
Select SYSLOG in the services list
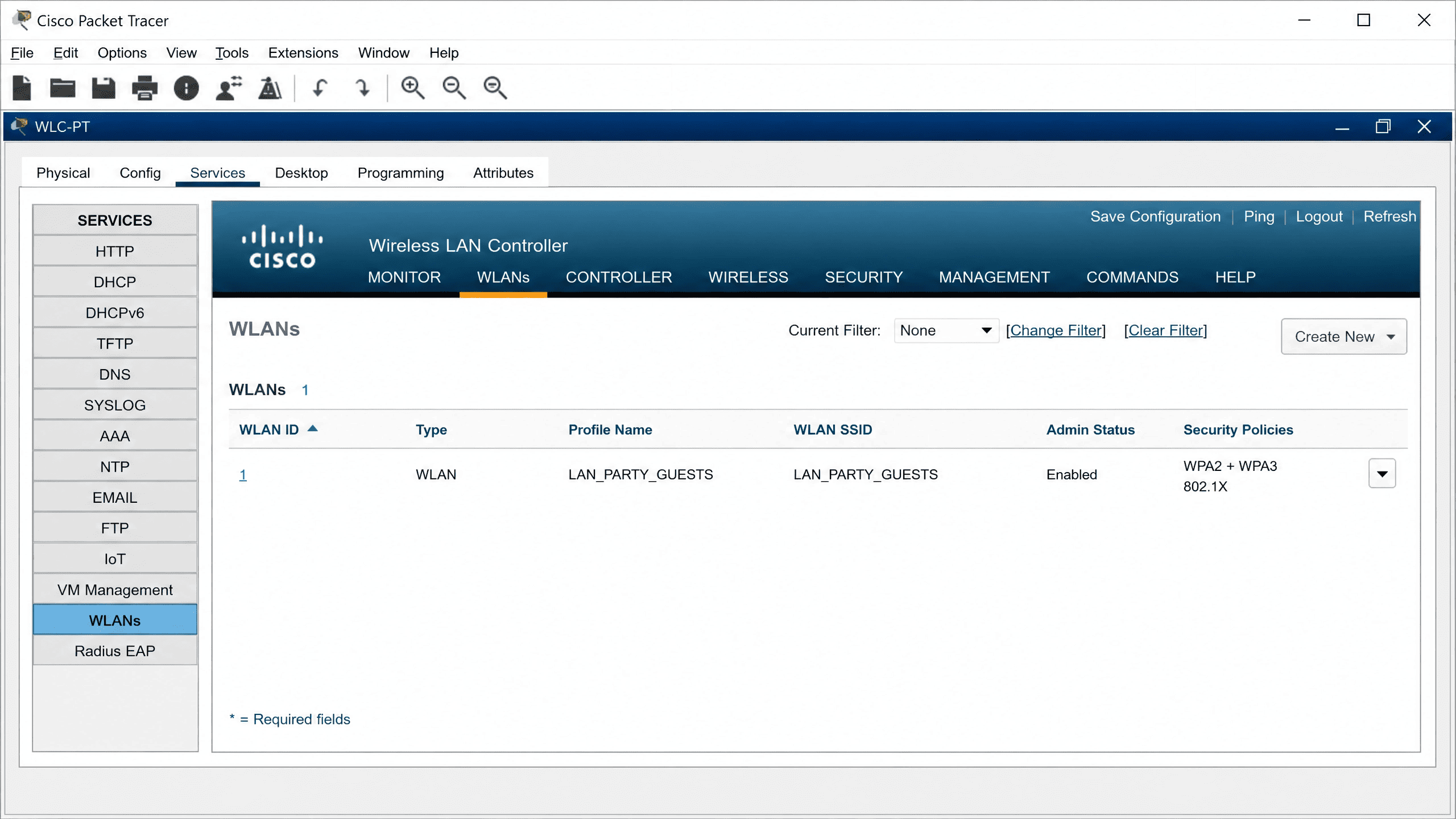(115, 405)
